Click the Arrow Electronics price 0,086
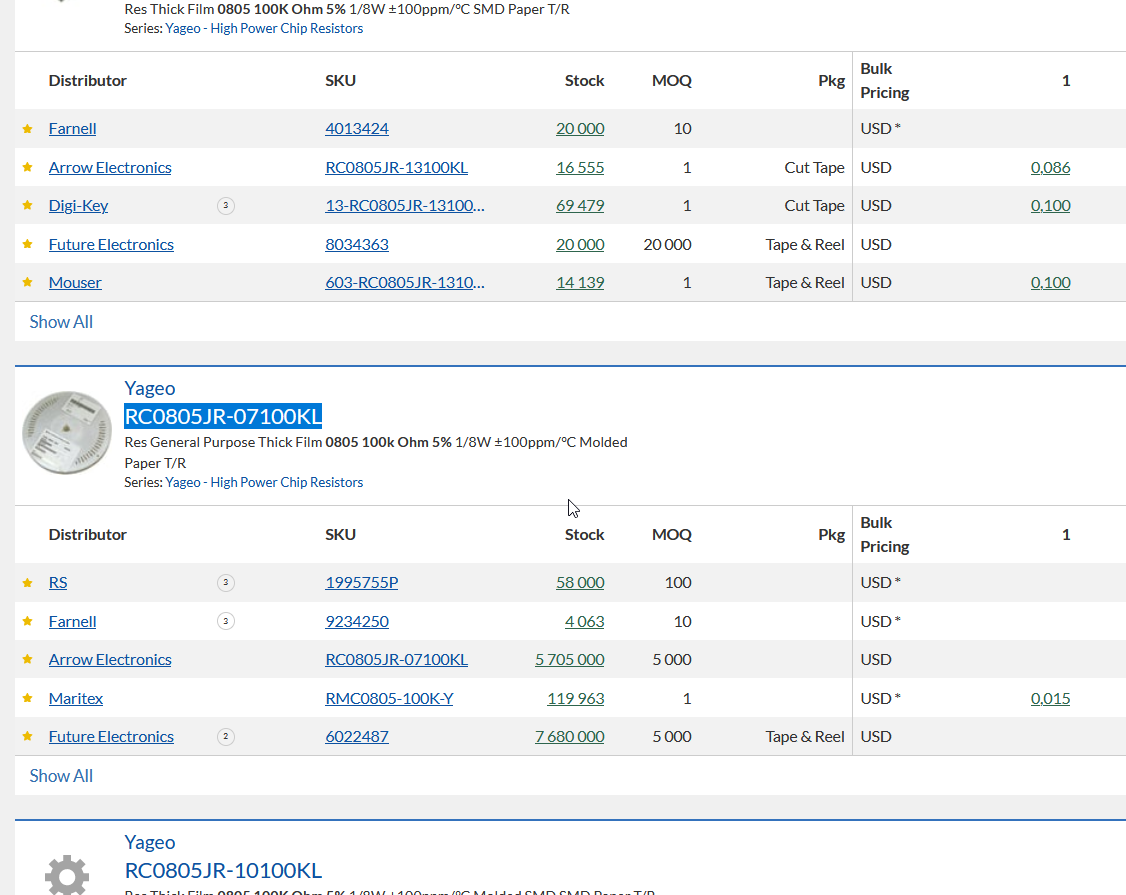This screenshot has height=895, width=1126. pos(1050,167)
